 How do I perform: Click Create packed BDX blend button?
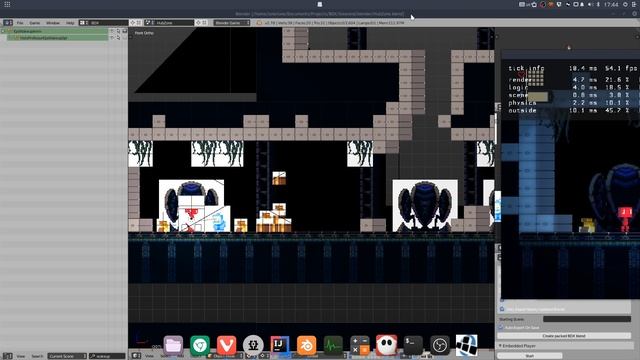[x=564, y=336]
